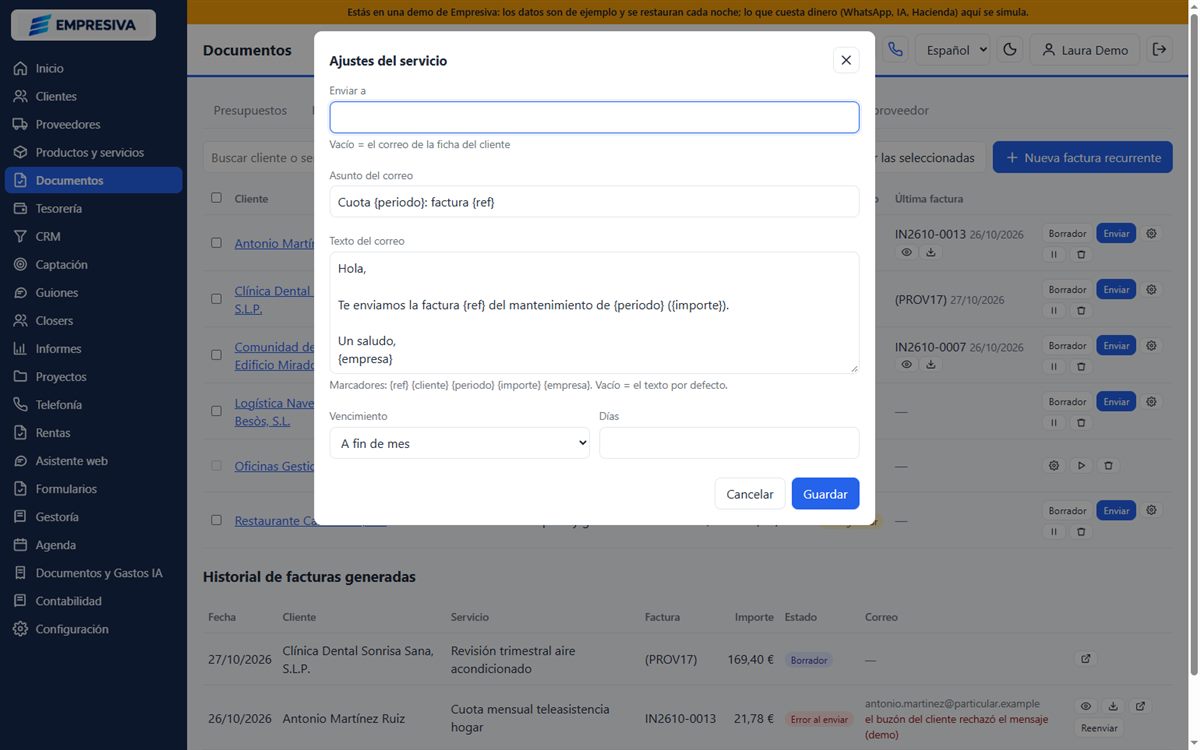The width and height of the screenshot is (1200, 750).
Task: Open Tesorería in sidebar
Action: (x=93, y=208)
